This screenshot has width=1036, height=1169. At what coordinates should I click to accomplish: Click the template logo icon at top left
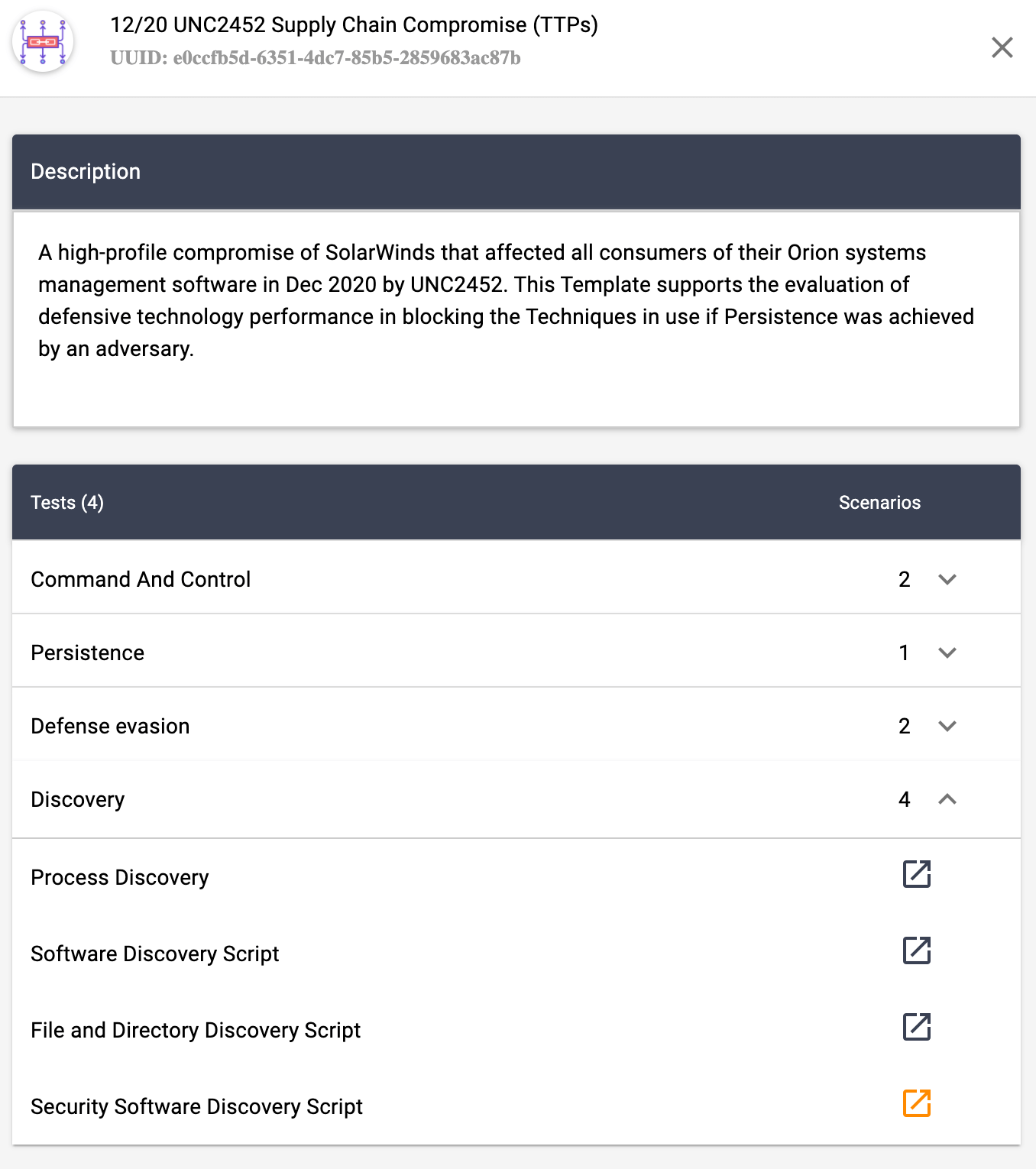pos(43,42)
